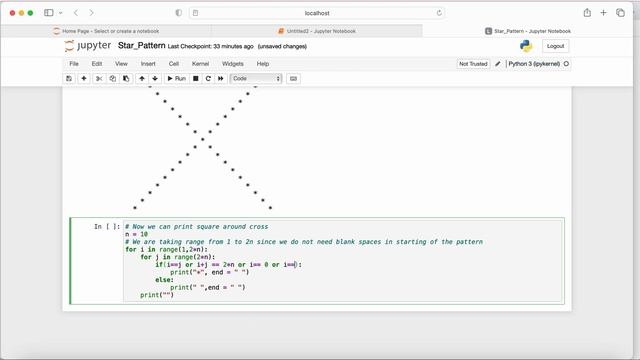
Task: Click inside the code cell editor
Action: click(343, 261)
